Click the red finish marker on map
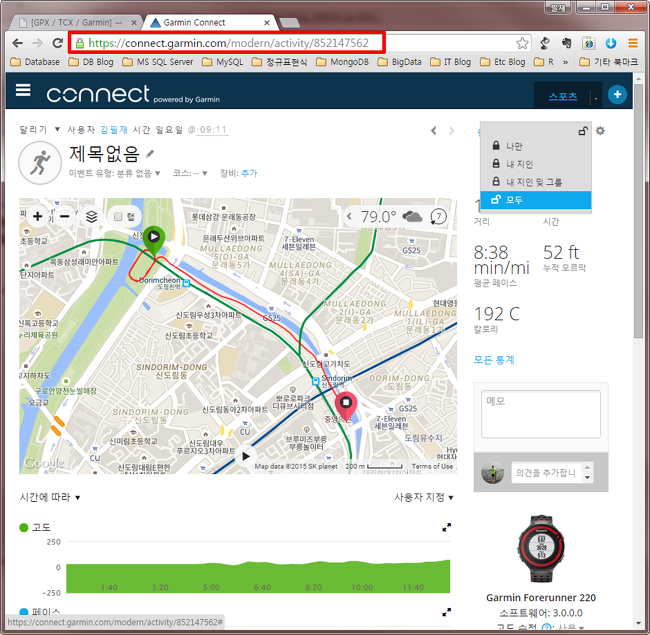 tap(346, 405)
